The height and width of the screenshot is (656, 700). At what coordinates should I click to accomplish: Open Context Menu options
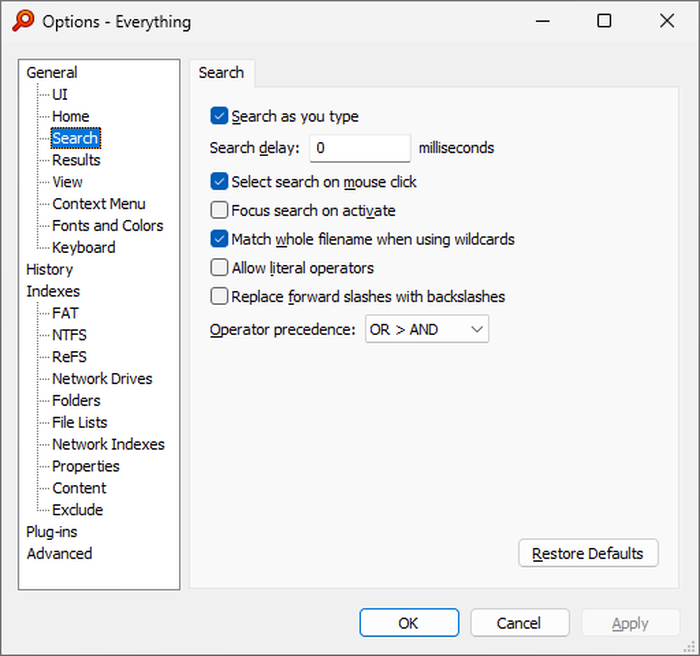(x=99, y=204)
